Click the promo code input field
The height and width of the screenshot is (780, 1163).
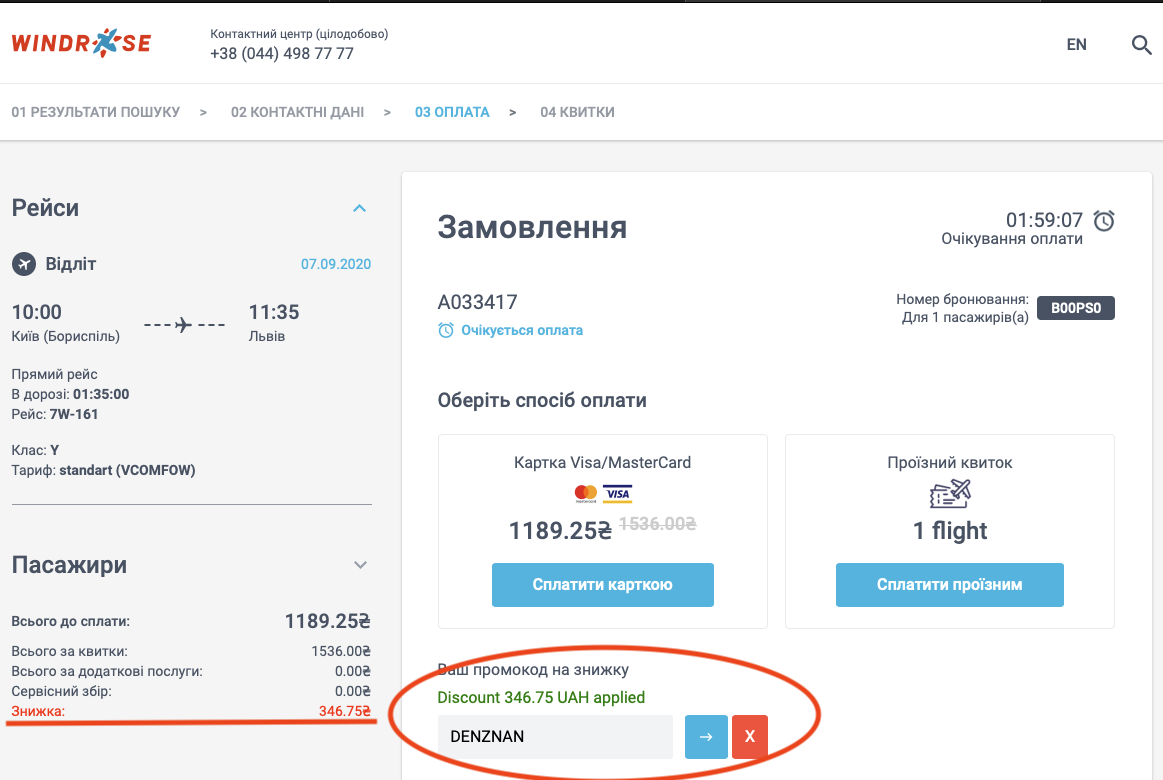tap(555, 737)
